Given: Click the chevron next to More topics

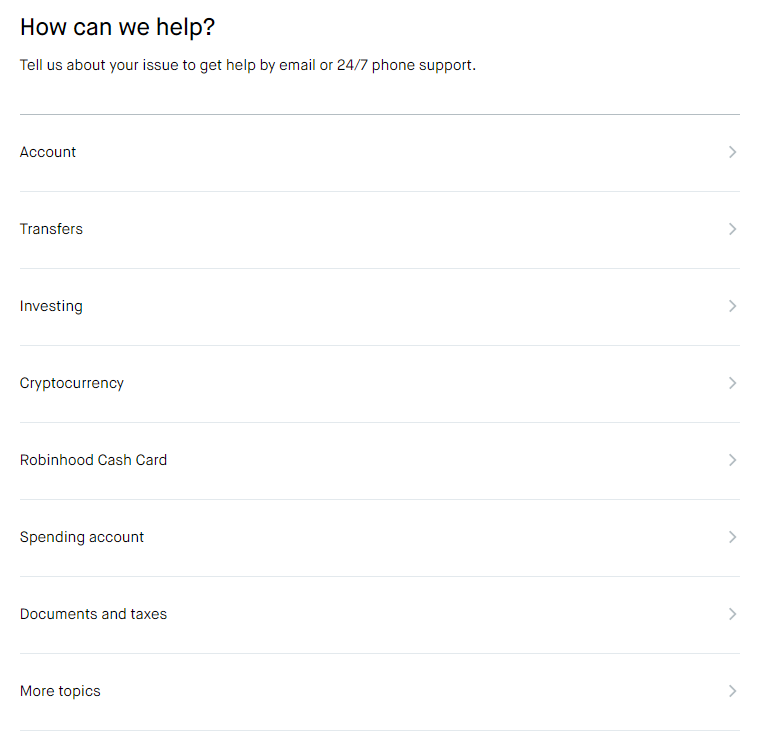Looking at the screenshot, I should (x=732, y=691).
